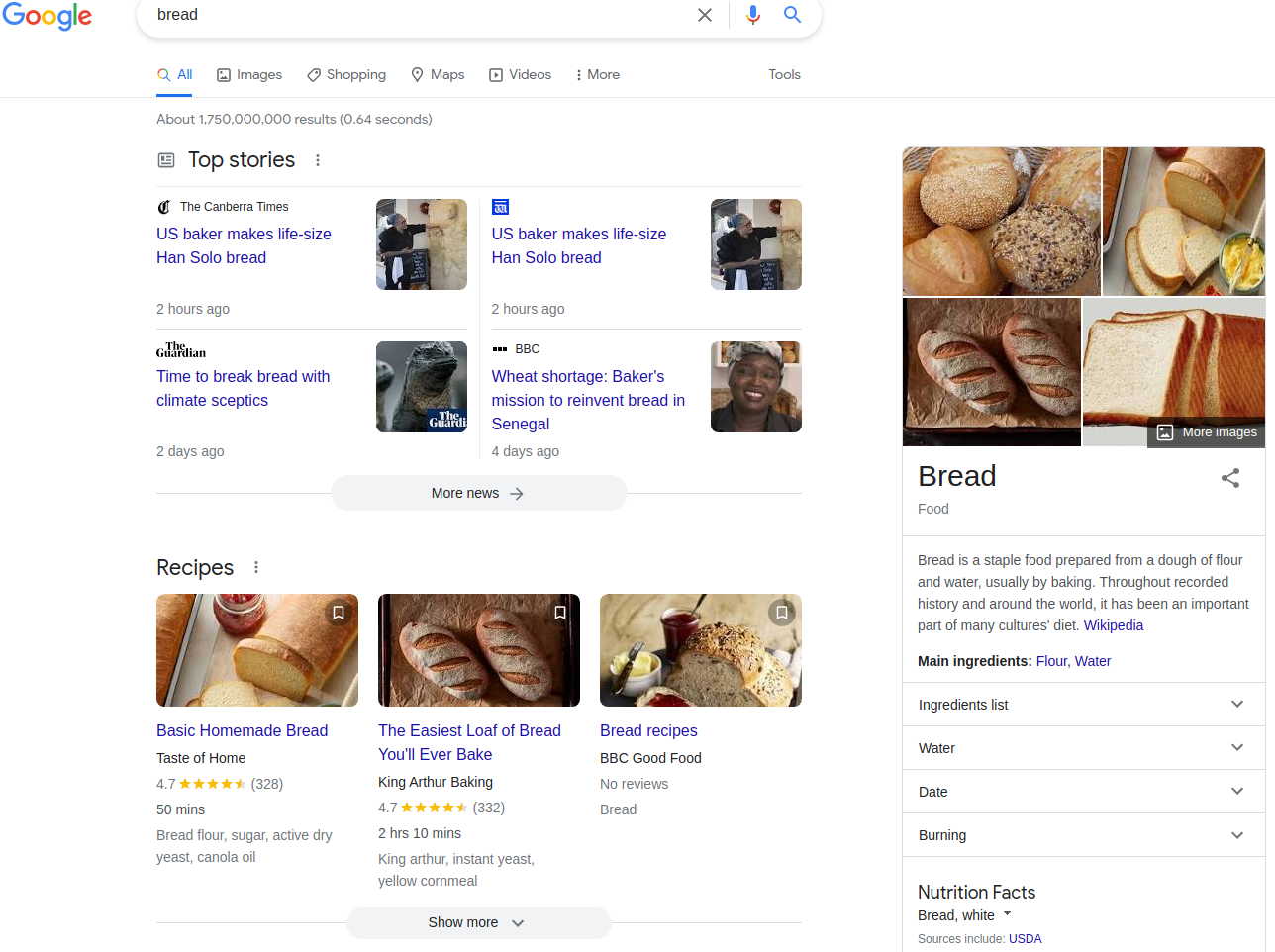
Task: Click the sourdough loaves image thumbnail
Action: click(x=991, y=371)
